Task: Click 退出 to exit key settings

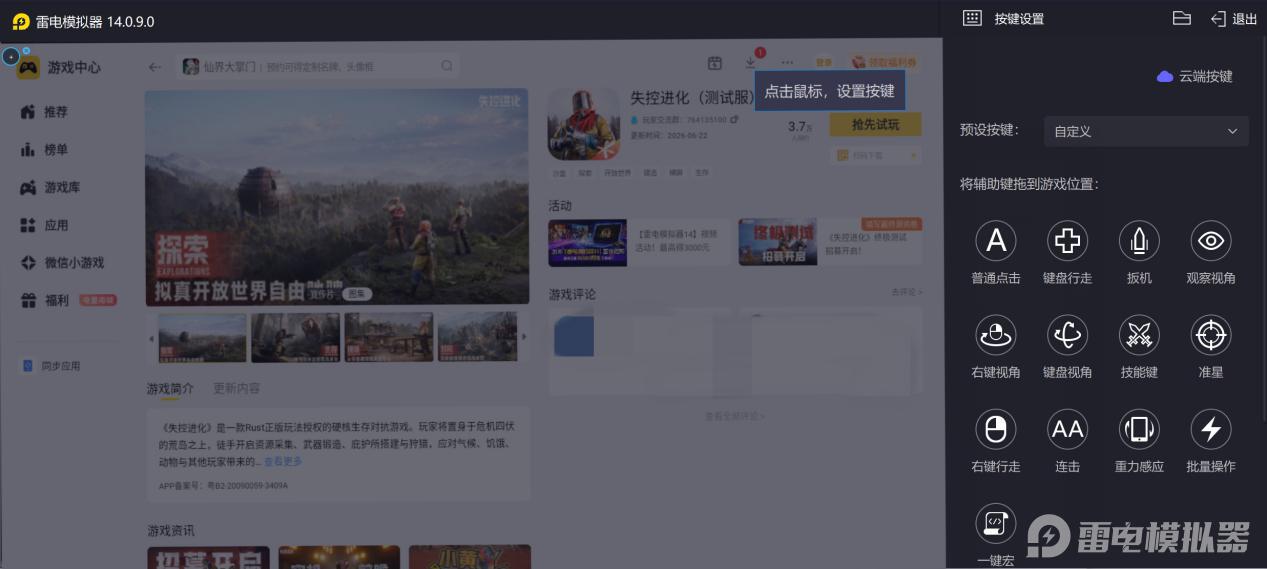Action: click(1234, 19)
